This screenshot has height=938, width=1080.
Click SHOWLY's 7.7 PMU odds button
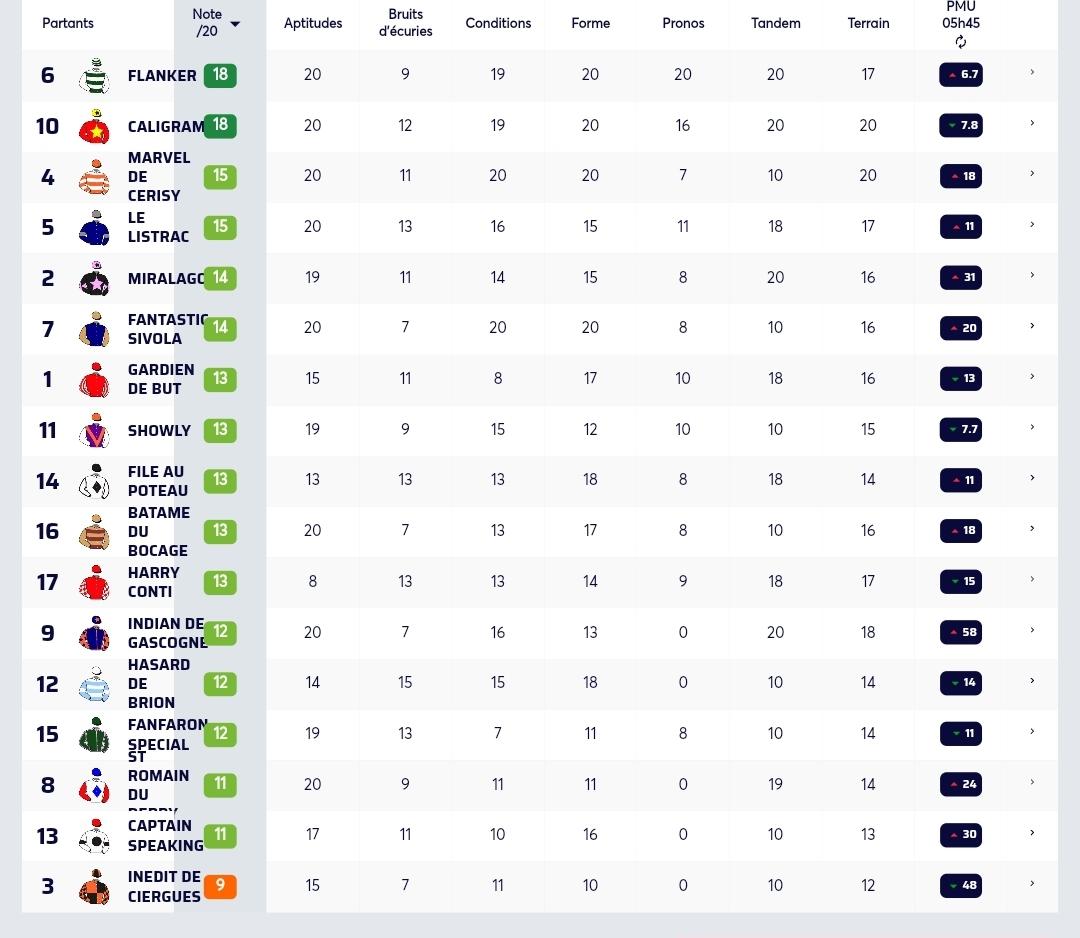(961, 429)
